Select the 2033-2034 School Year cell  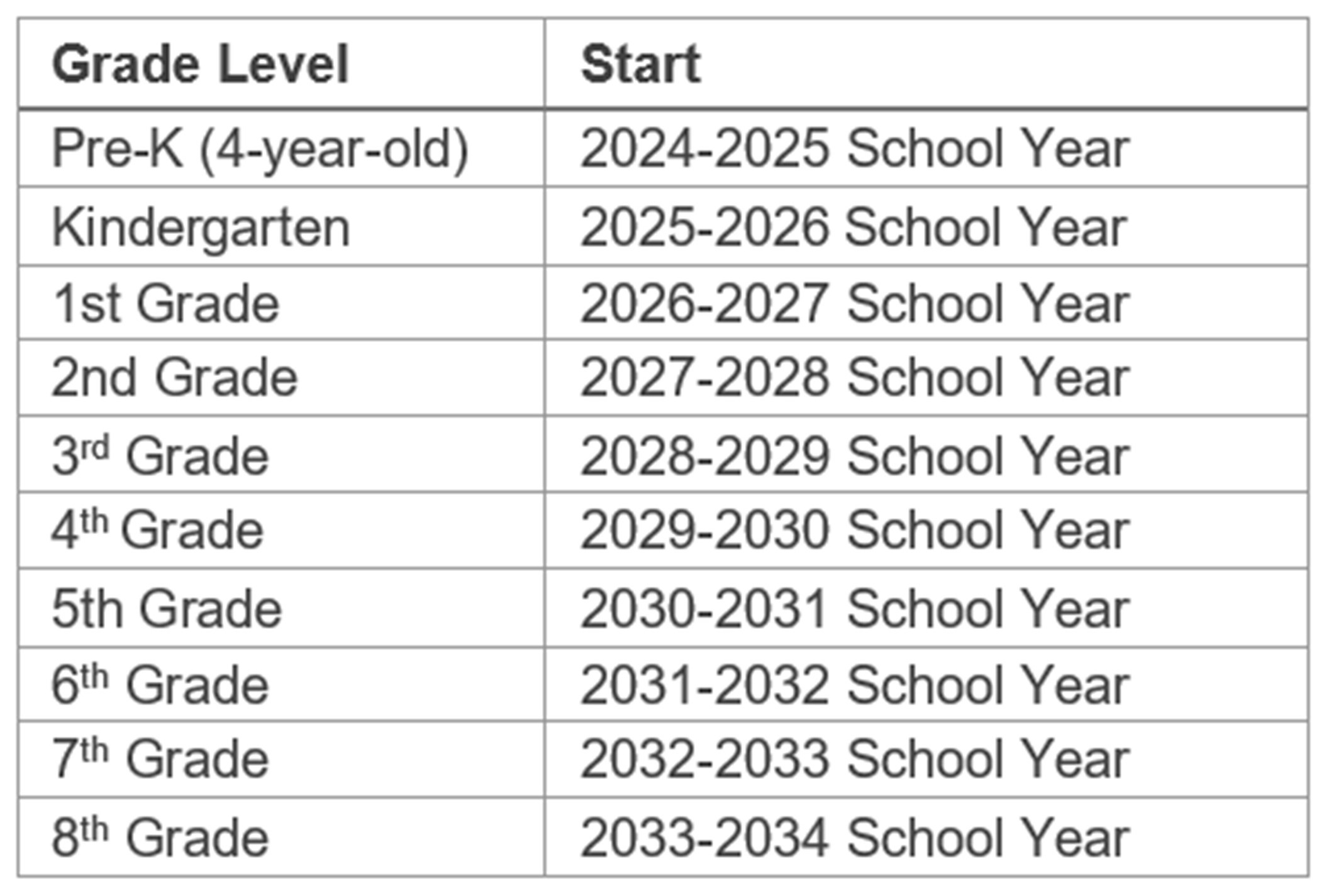click(926, 837)
